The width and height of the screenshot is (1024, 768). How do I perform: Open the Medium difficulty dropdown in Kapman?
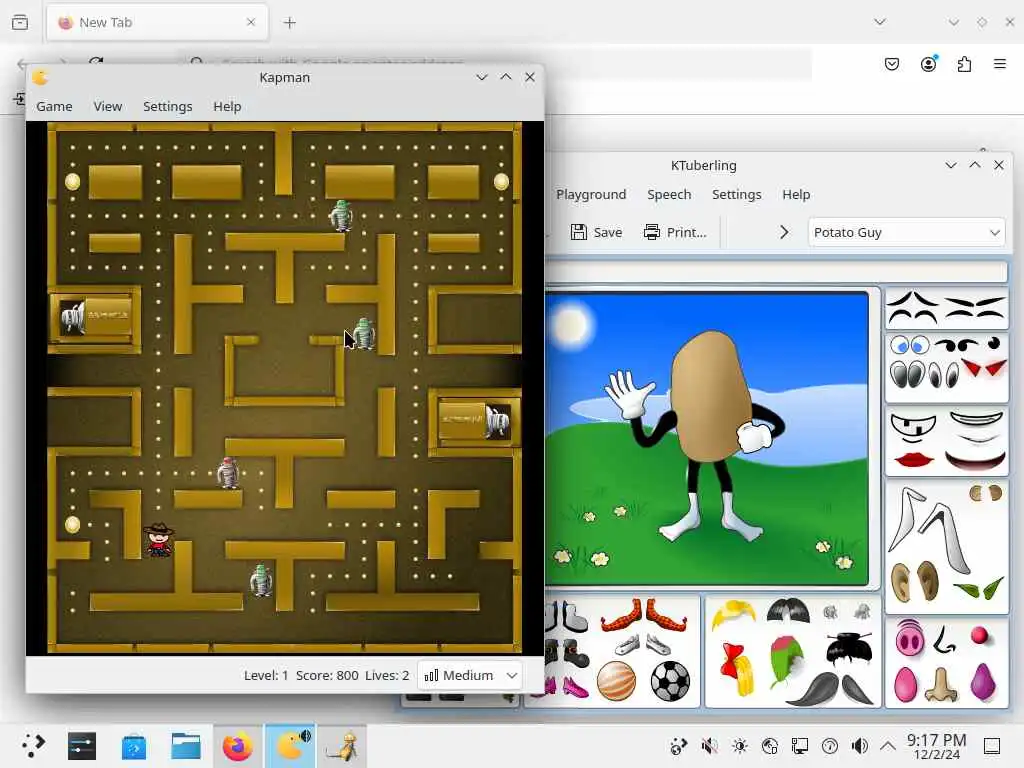470,675
